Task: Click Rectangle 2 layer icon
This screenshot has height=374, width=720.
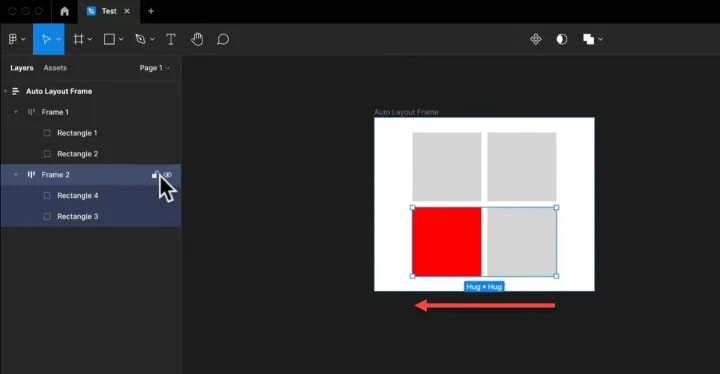Action: [47, 154]
